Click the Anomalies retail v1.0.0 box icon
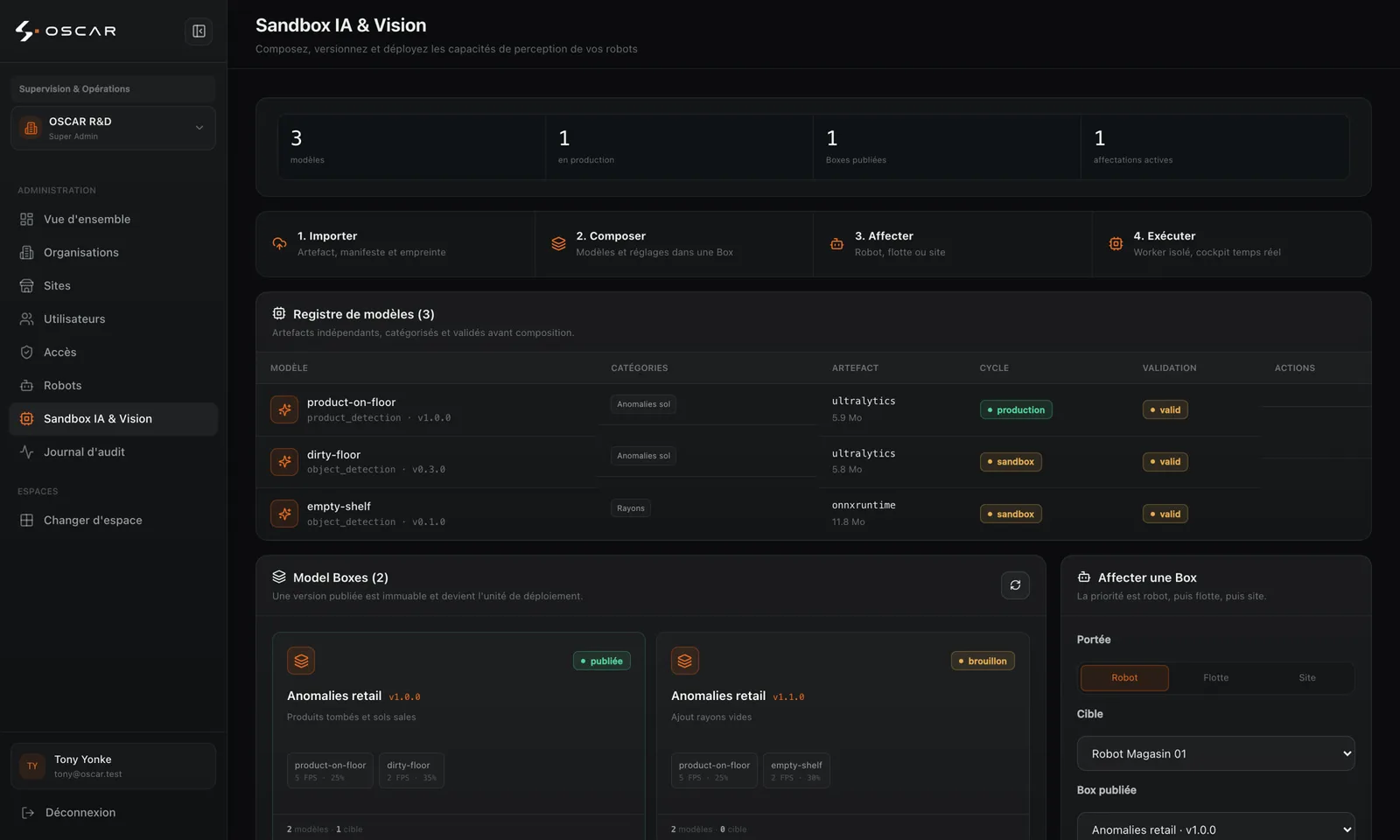 click(x=301, y=661)
